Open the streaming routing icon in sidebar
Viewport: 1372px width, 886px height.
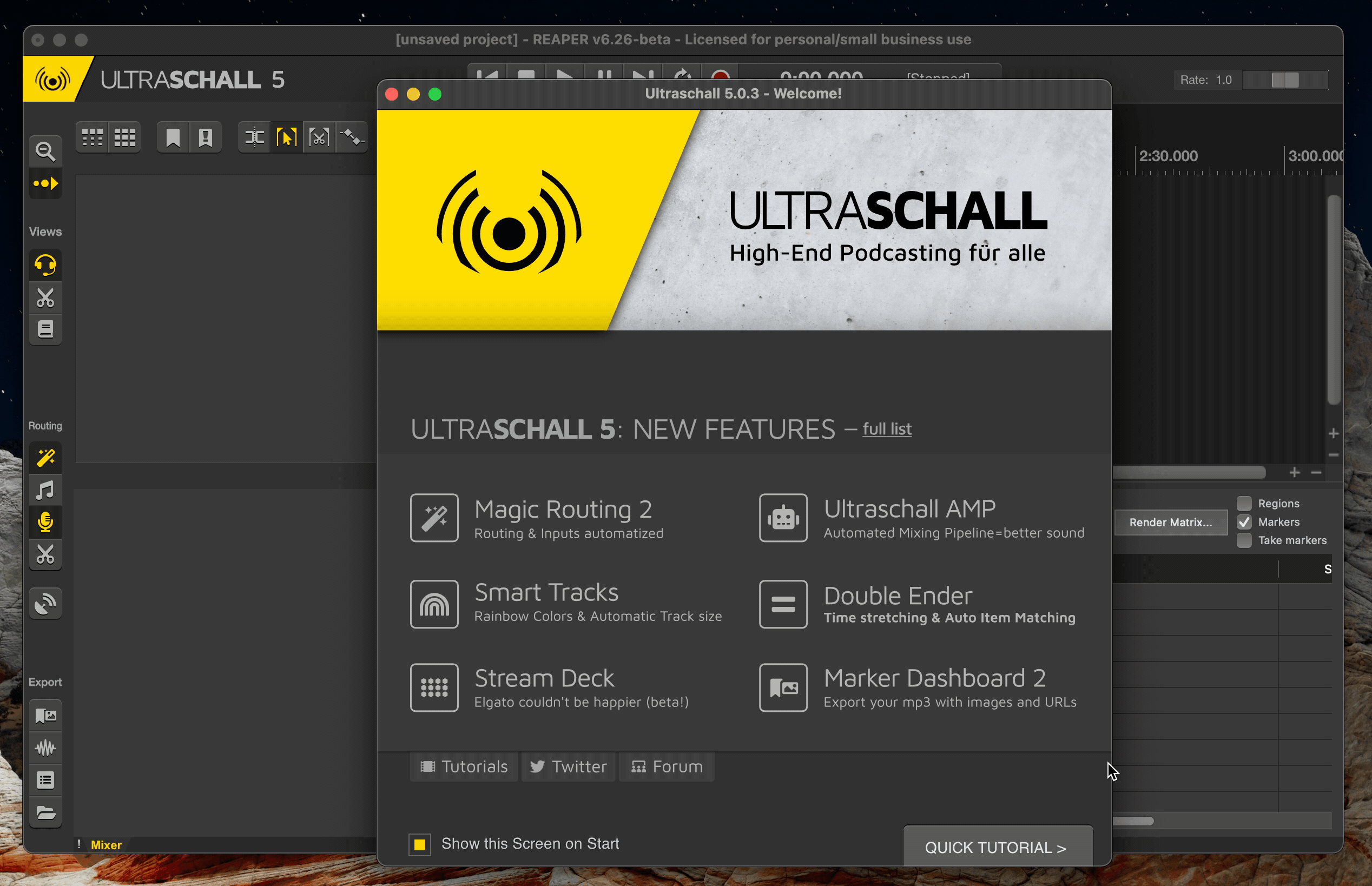45,604
